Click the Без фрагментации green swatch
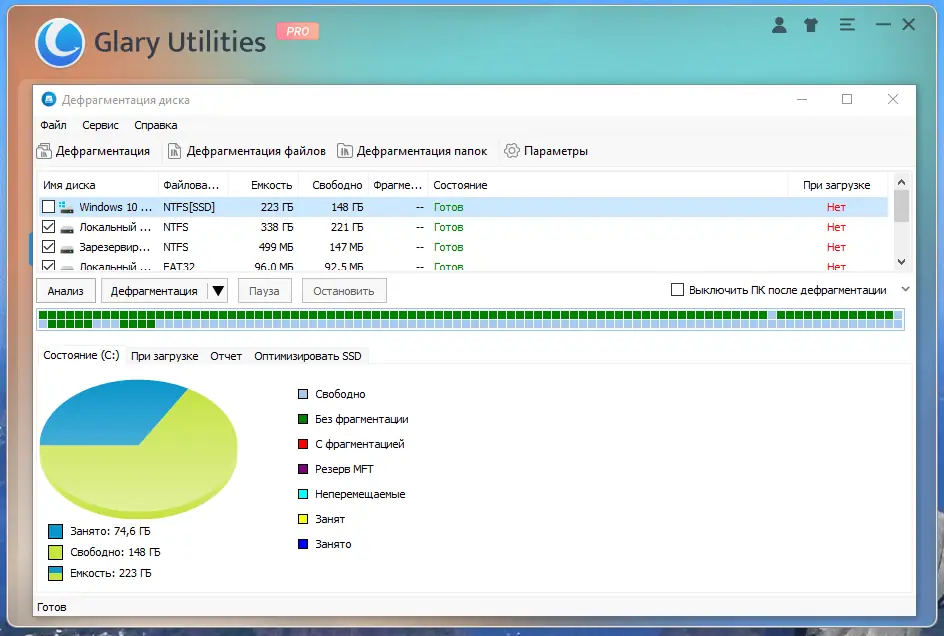The height and width of the screenshot is (636, 944). tap(303, 419)
